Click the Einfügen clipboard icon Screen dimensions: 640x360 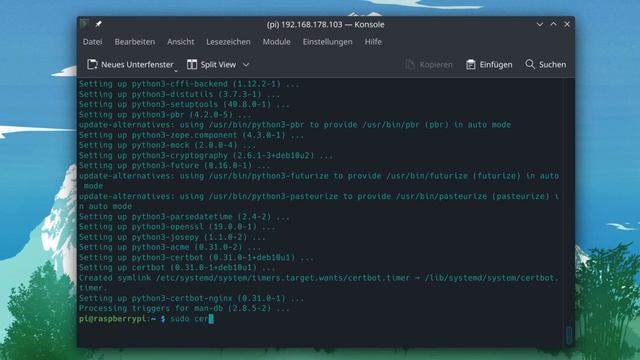(x=471, y=64)
